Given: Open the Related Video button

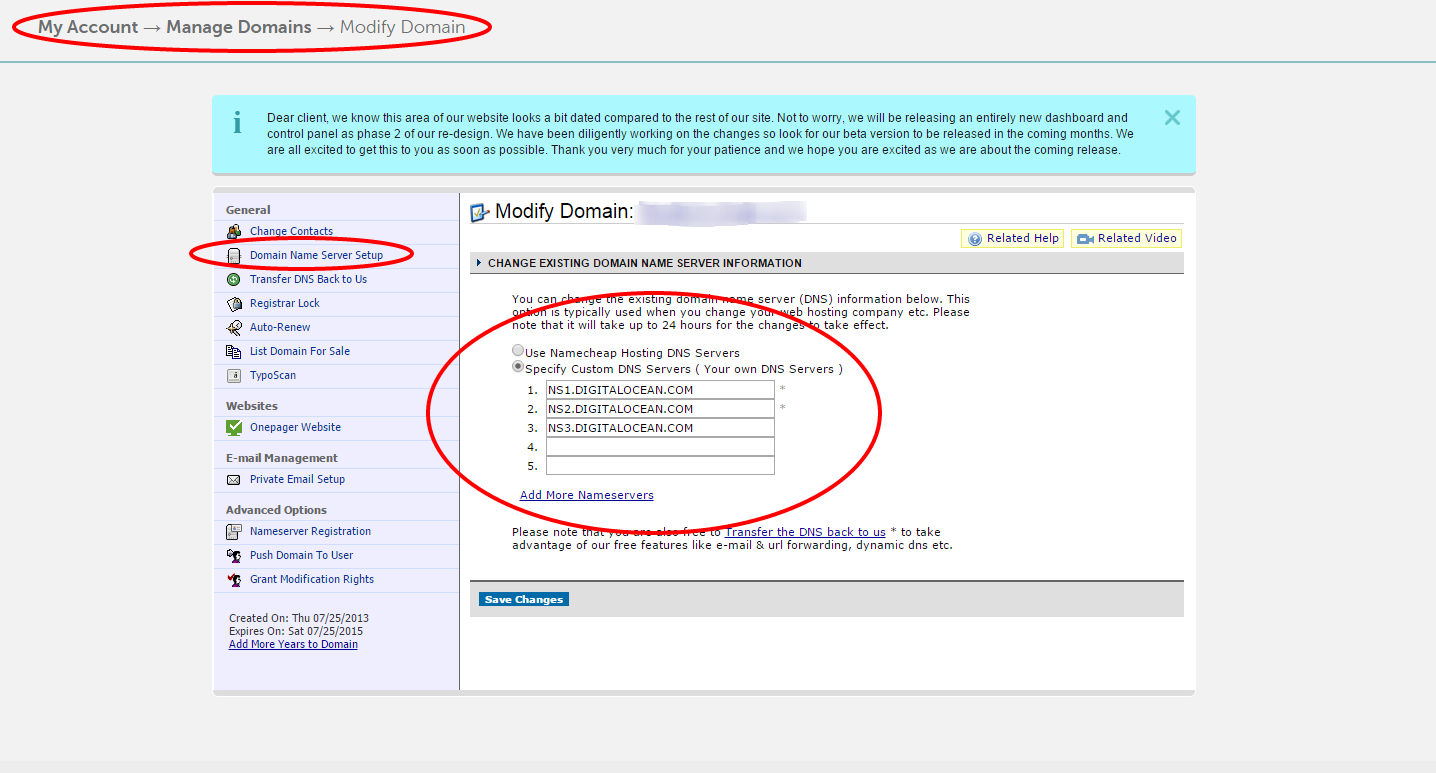Looking at the screenshot, I should click(x=1126, y=238).
